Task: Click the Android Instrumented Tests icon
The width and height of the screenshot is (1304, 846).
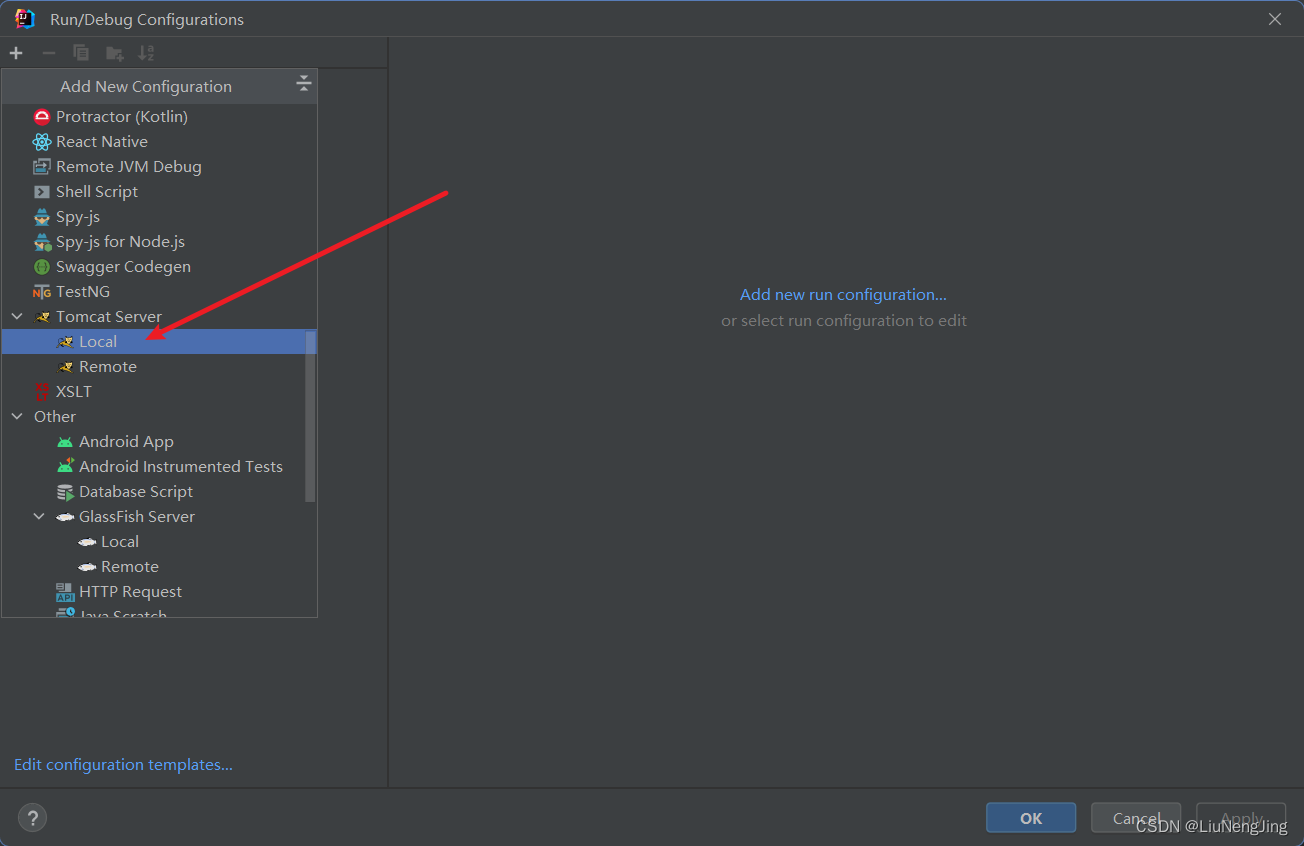Action: (x=65, y=466)
